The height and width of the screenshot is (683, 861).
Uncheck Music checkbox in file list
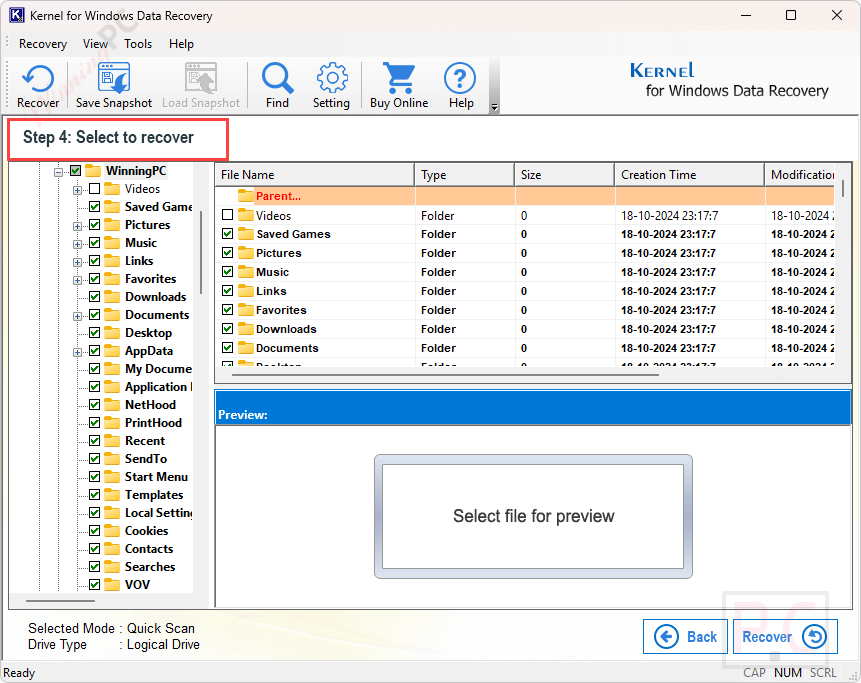[x=227, y=272]
